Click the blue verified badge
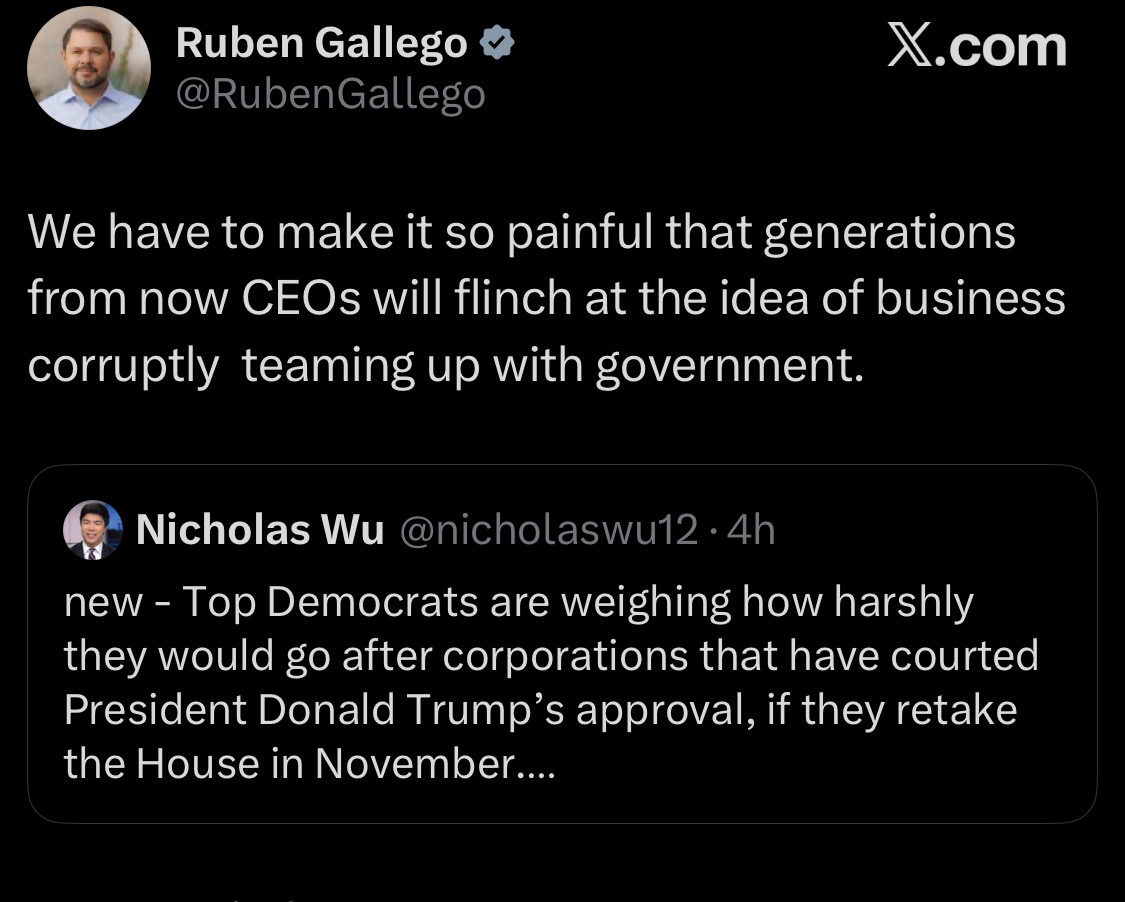Viewport: 1125px width, 902px height. click(x=498, y=42)
